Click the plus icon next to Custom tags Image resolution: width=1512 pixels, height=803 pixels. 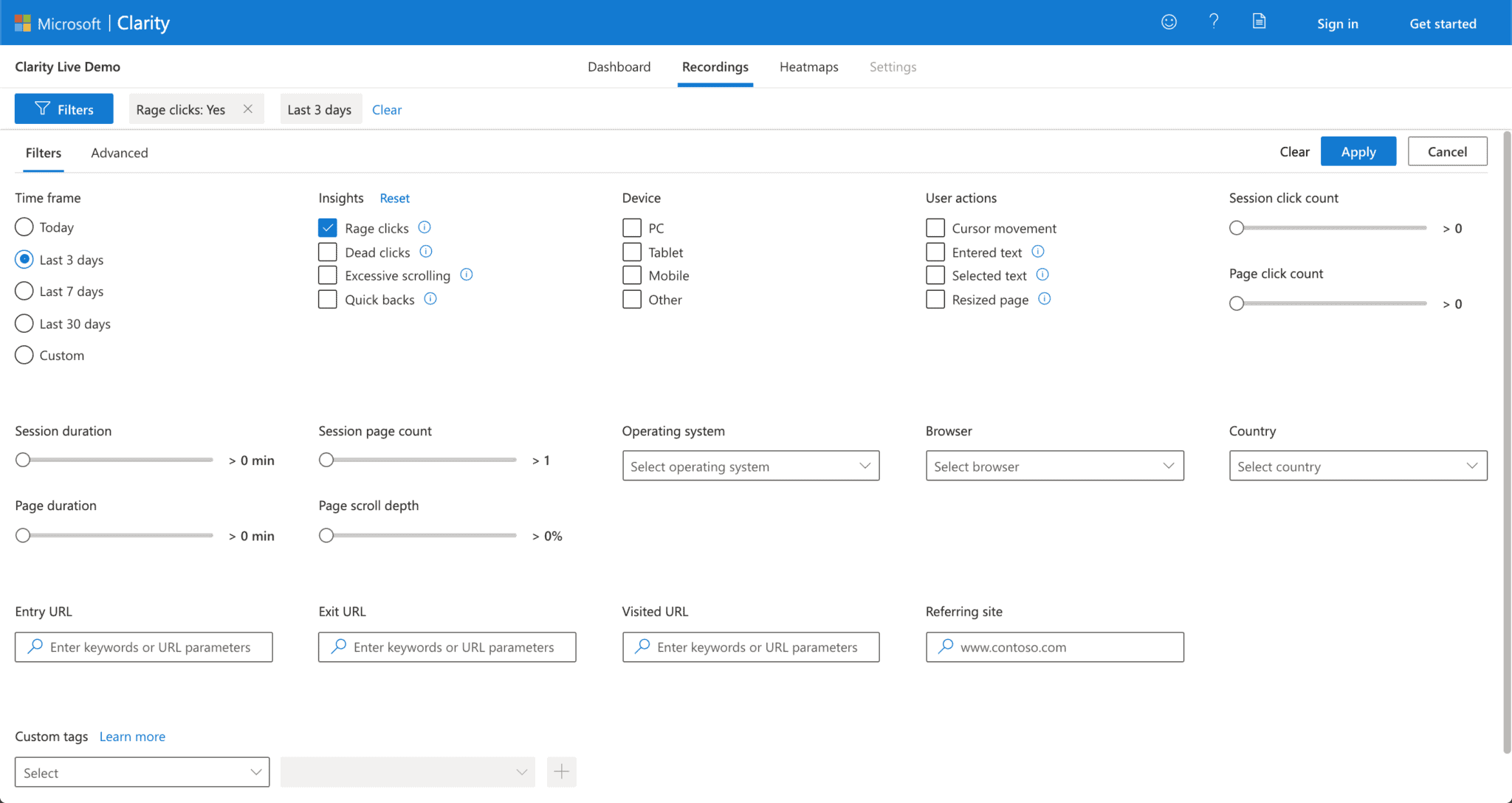[561, 771]
